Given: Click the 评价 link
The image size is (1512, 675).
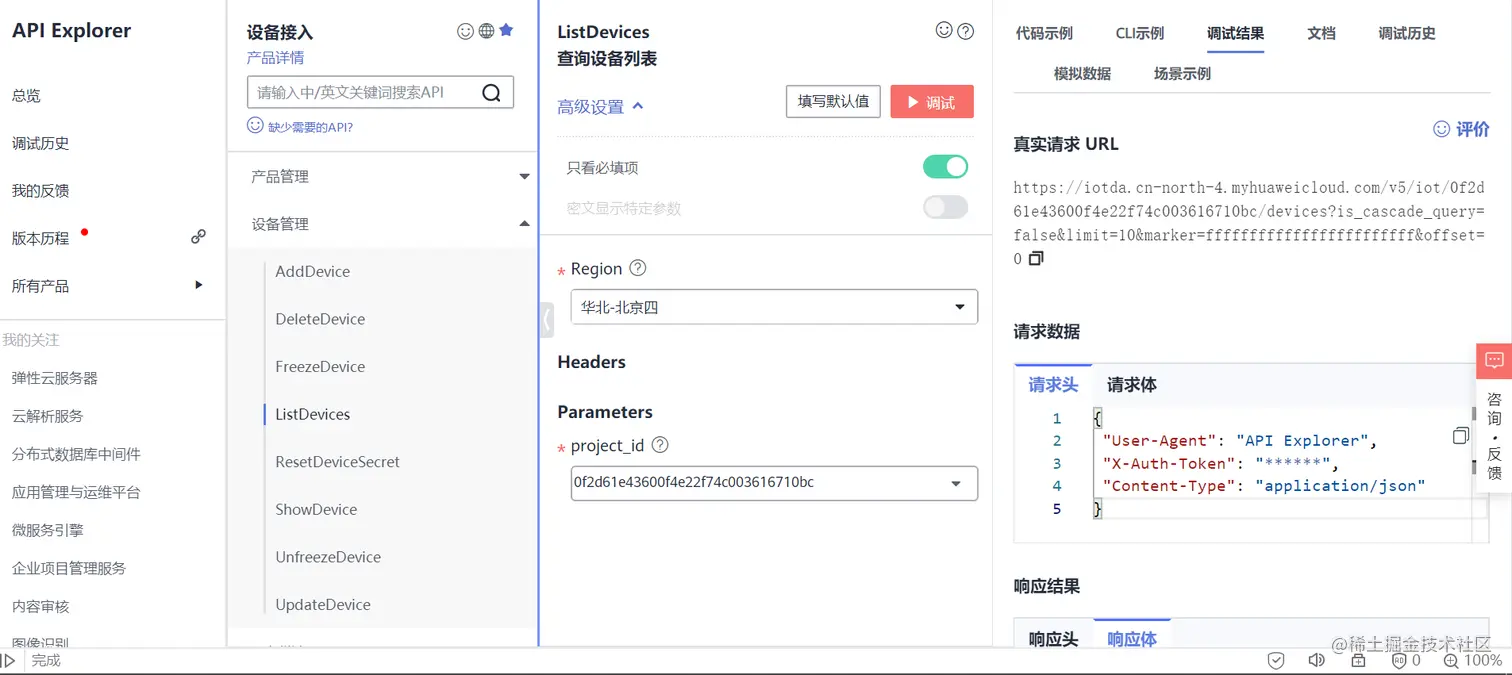Looking at the screenshot, I should (x=1462, y=129).
